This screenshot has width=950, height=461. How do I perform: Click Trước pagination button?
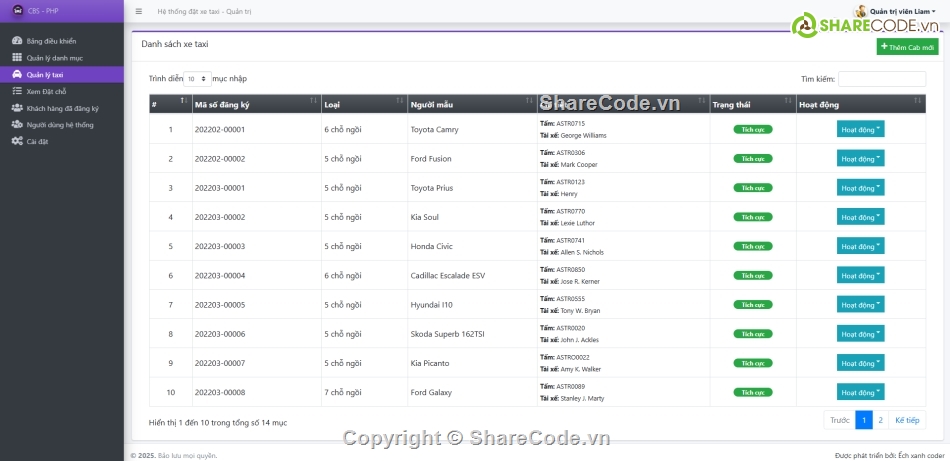[x=840, y=420]
